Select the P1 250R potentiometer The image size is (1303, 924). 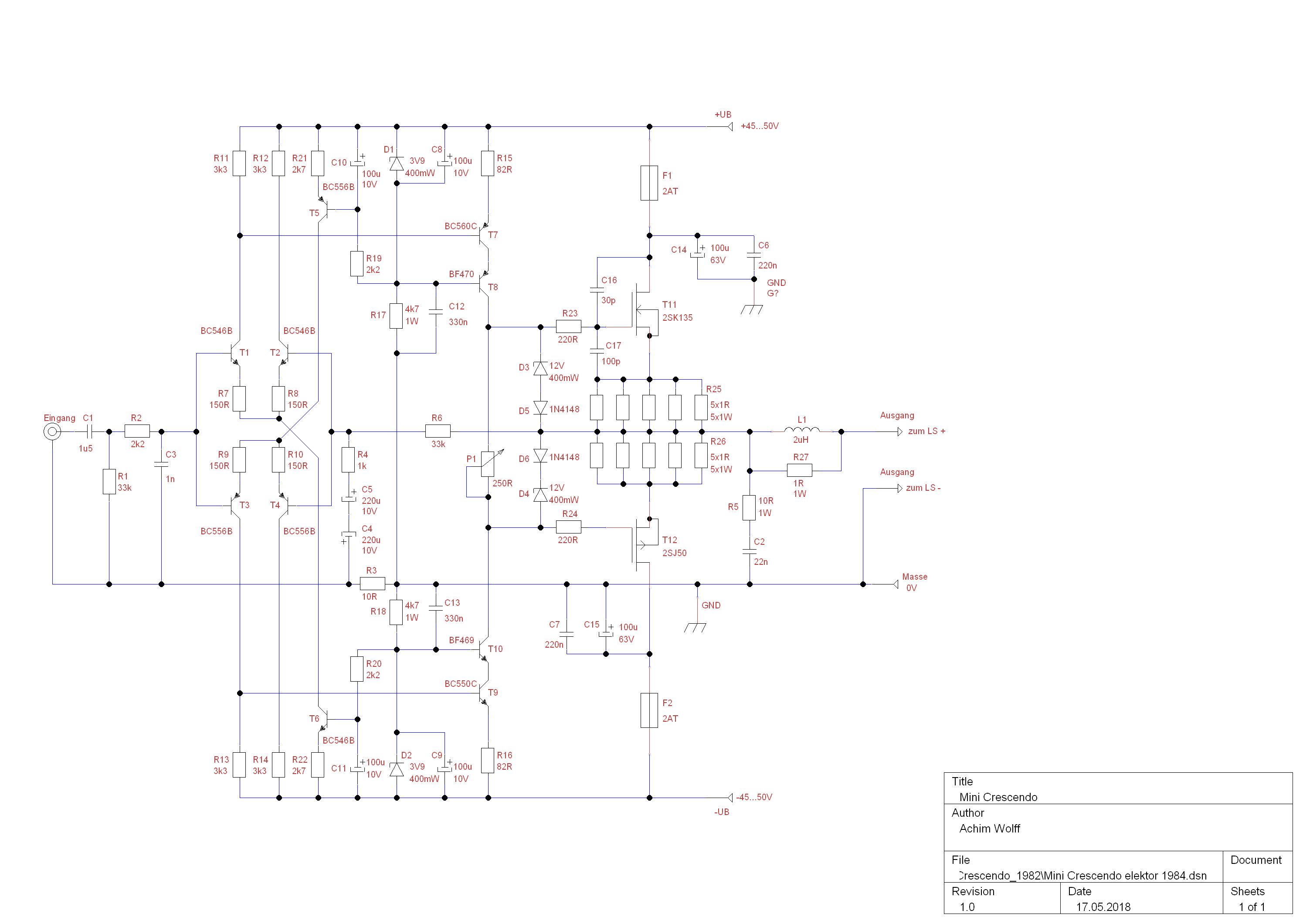[488, 464]
